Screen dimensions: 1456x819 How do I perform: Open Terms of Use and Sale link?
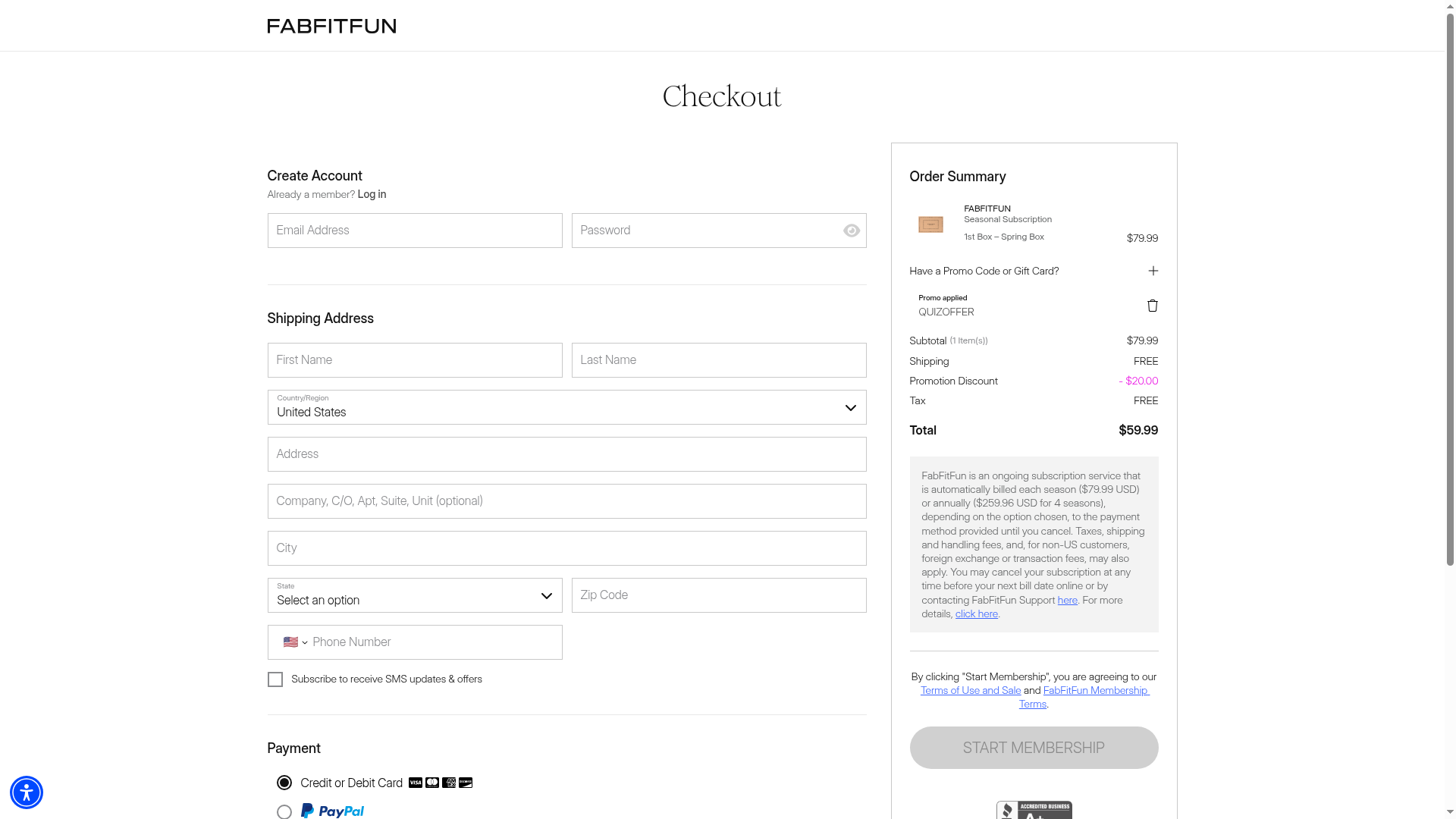970,690
